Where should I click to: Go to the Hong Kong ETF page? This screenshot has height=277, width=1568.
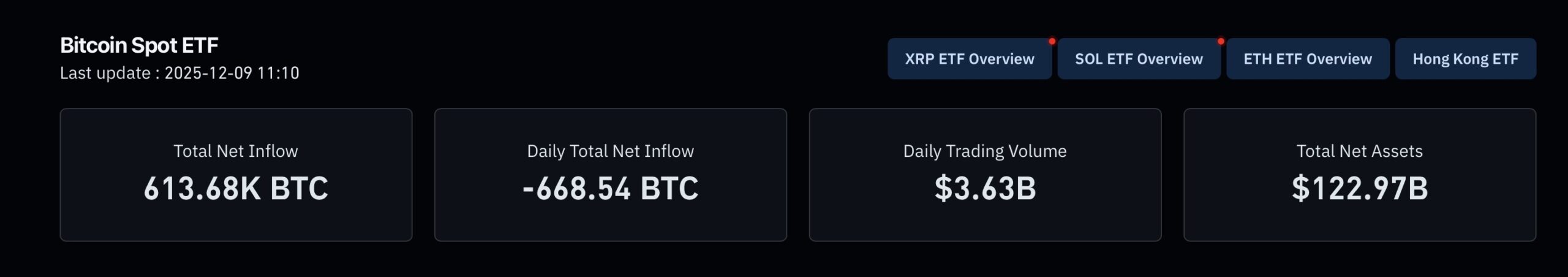click(1465, 59)
